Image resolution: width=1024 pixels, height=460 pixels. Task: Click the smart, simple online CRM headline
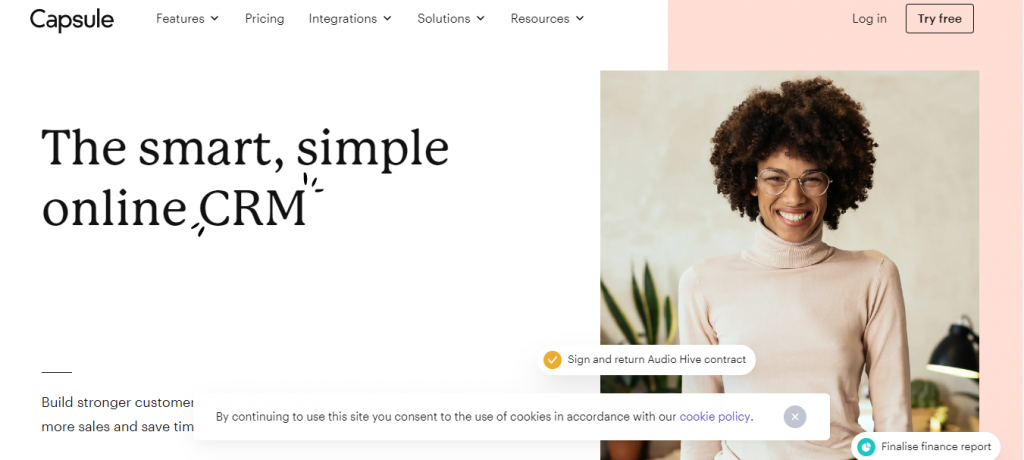point(246,176)
